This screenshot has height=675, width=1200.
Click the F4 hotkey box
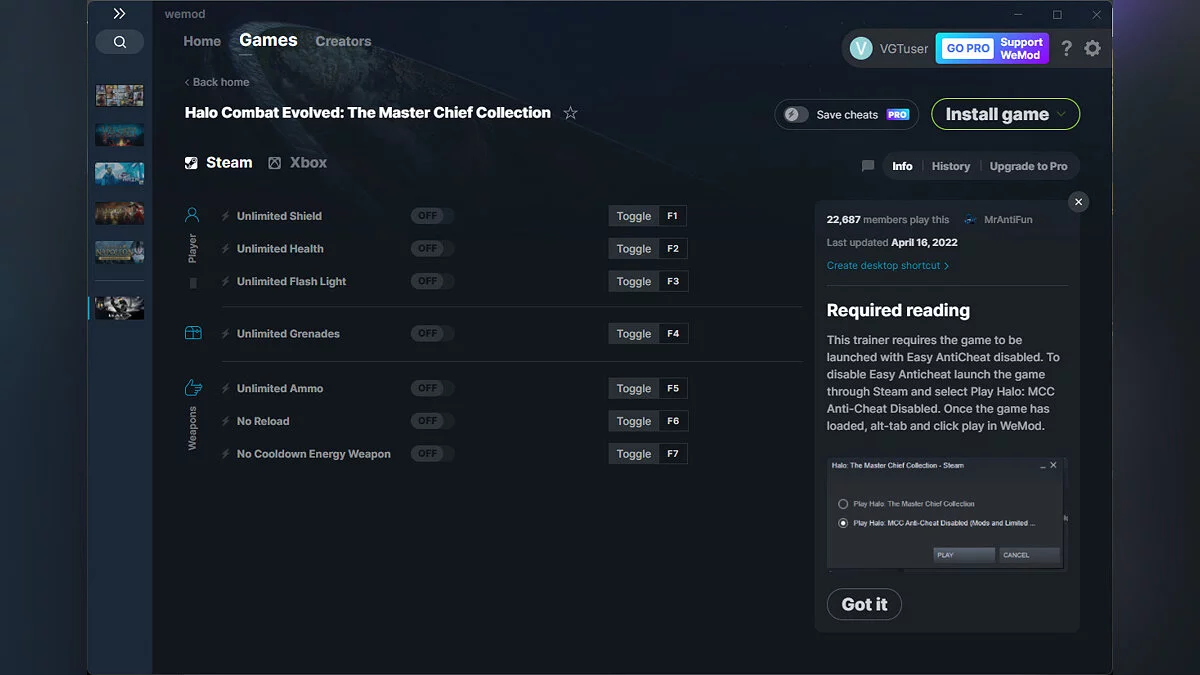pyautogui.click(x=673, y=334)
